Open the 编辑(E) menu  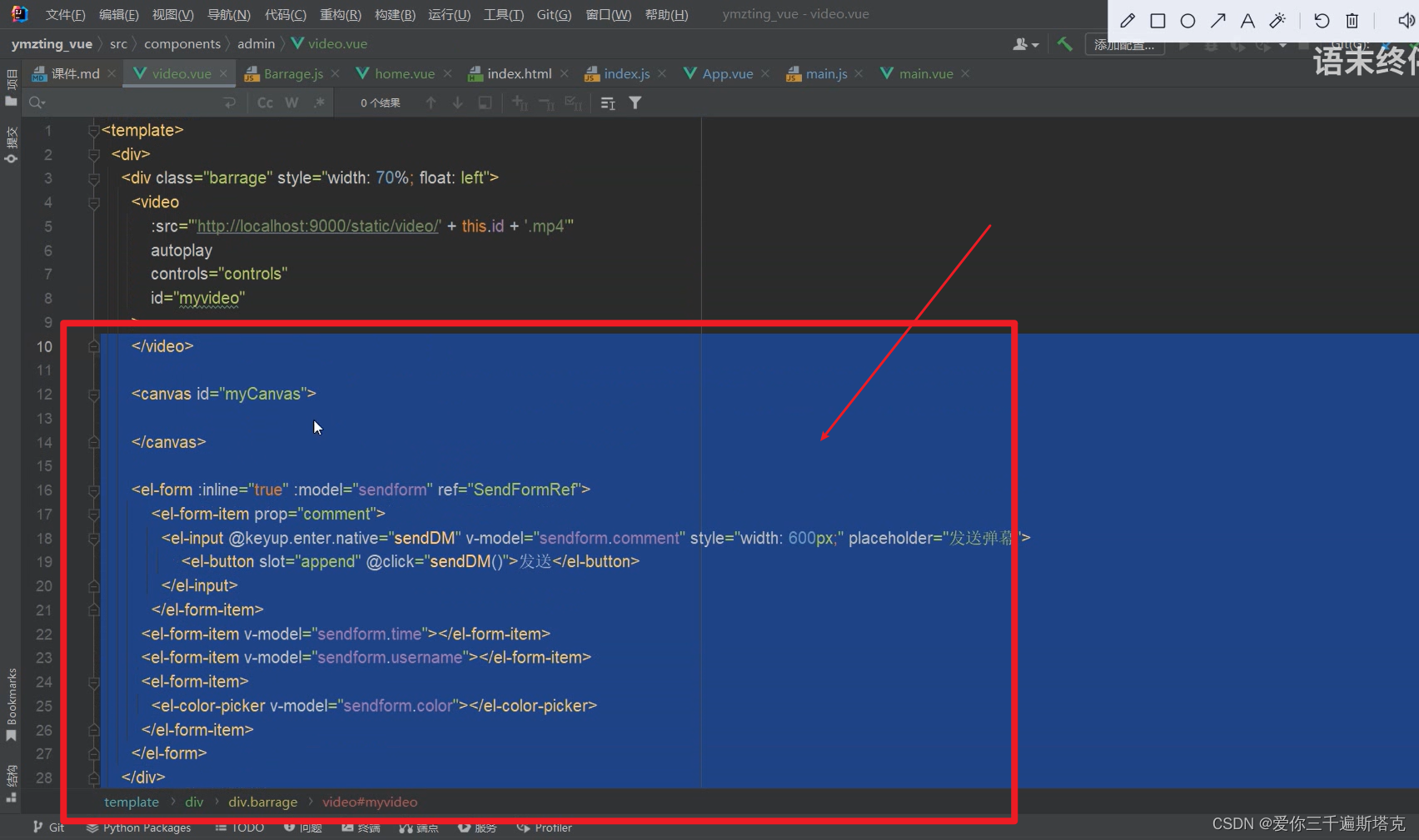tap(118, 14)
